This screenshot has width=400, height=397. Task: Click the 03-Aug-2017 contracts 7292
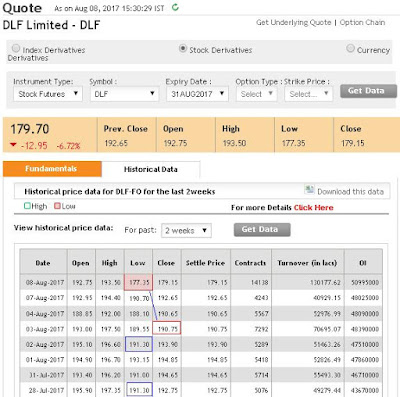click(x=261, y=329)
